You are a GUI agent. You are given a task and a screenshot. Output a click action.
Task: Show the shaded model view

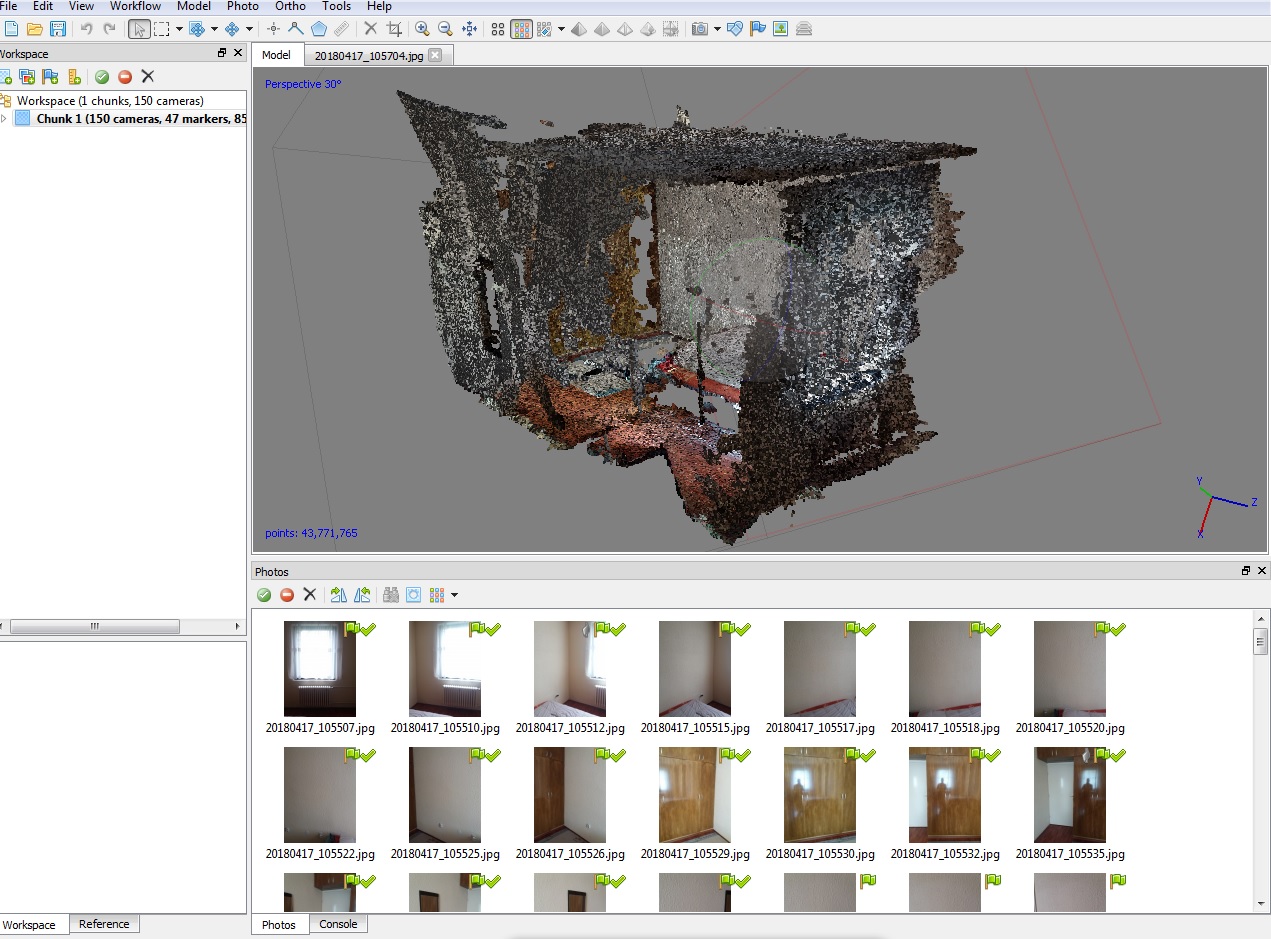(579, 29)
